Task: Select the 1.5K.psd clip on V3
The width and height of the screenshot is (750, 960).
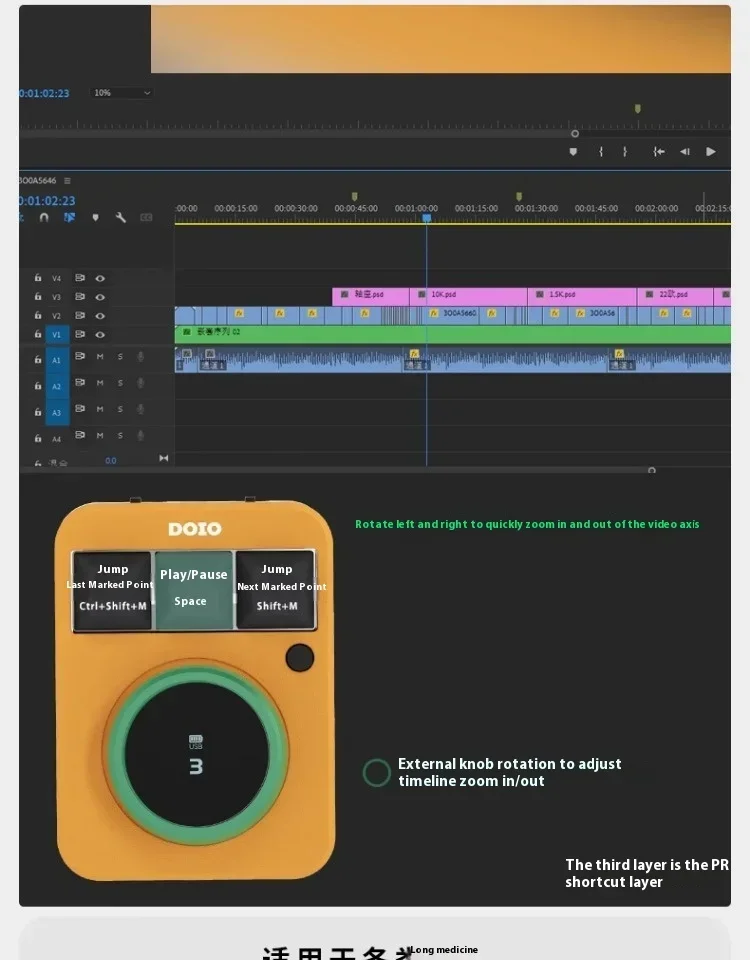Action: tap(582, 296)
